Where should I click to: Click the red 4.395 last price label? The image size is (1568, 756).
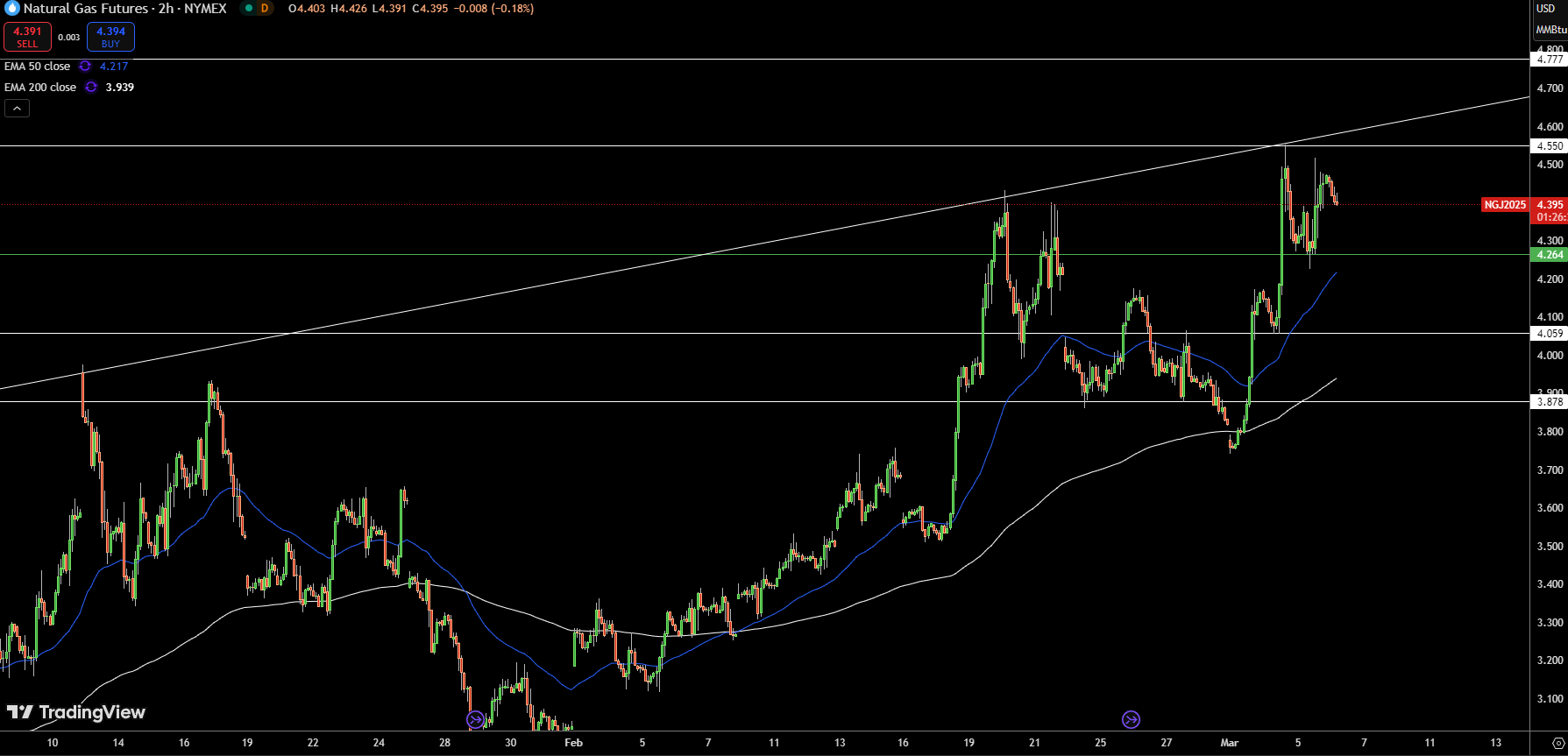(x=1550, y=205)
